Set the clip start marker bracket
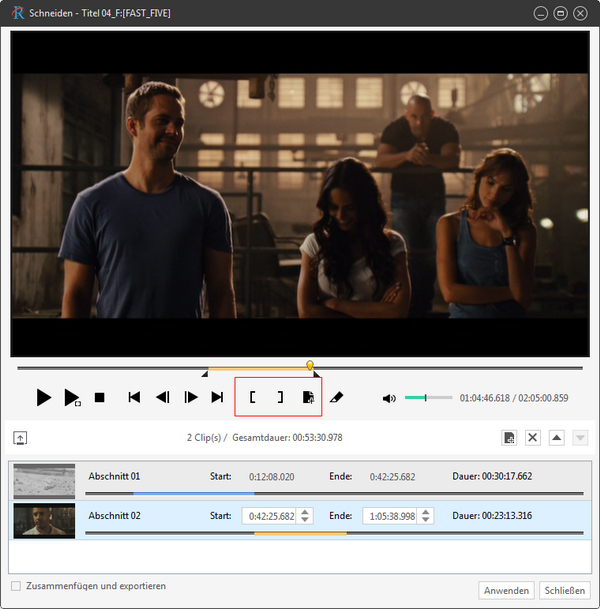The height and width of the screenshot is (609, 600). [252, 397]
